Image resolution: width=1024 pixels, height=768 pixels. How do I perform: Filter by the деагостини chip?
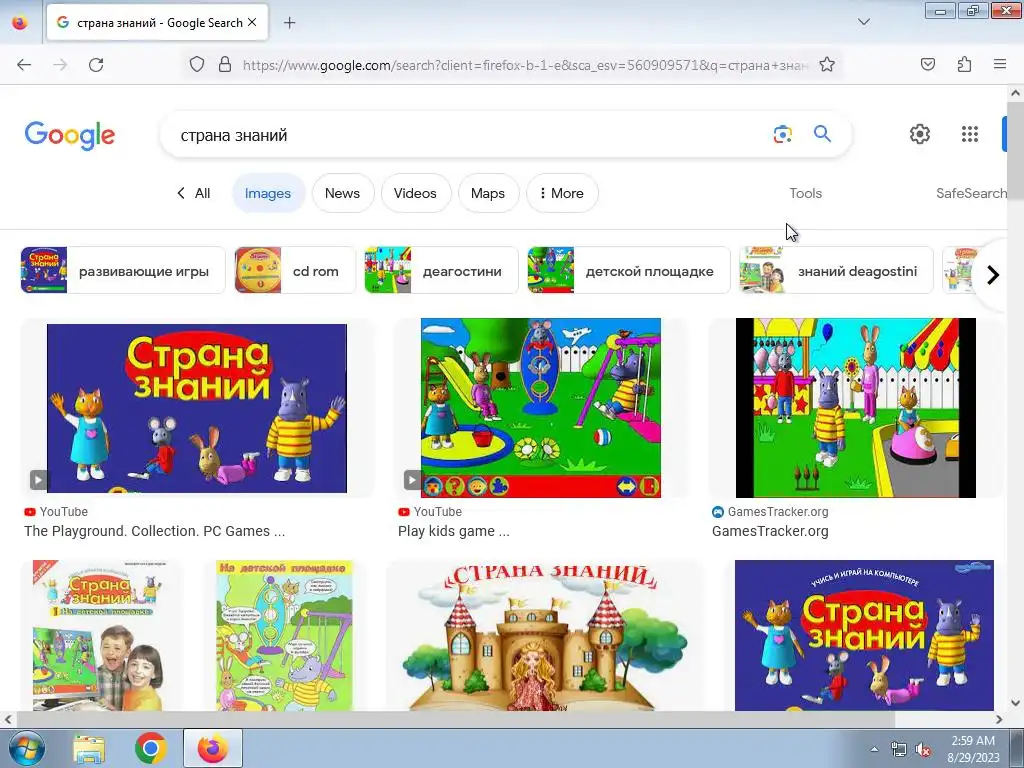[441, 270]
